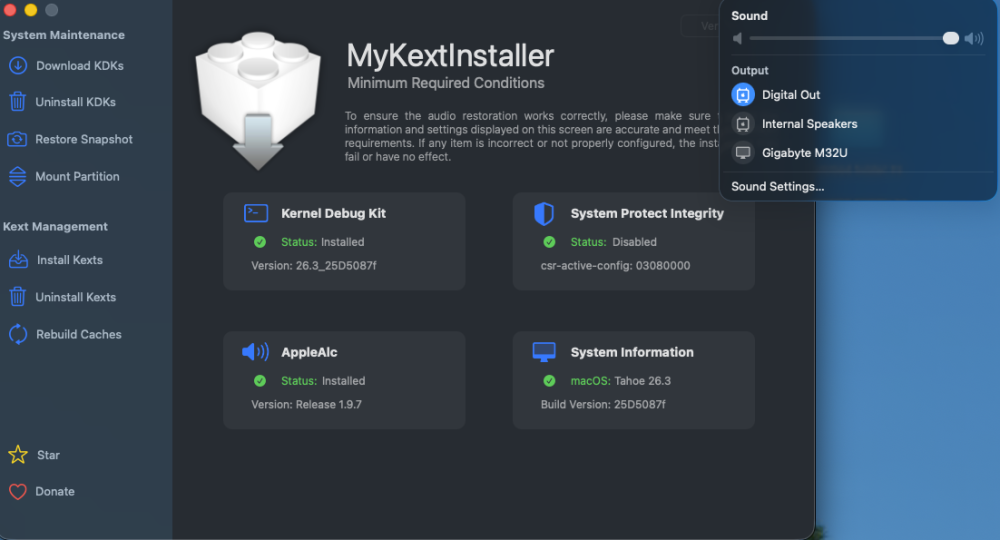Click the Kernel Debug Kit card title
The width and height of the screenshot is (1000, 540).
tap(333, 214)
